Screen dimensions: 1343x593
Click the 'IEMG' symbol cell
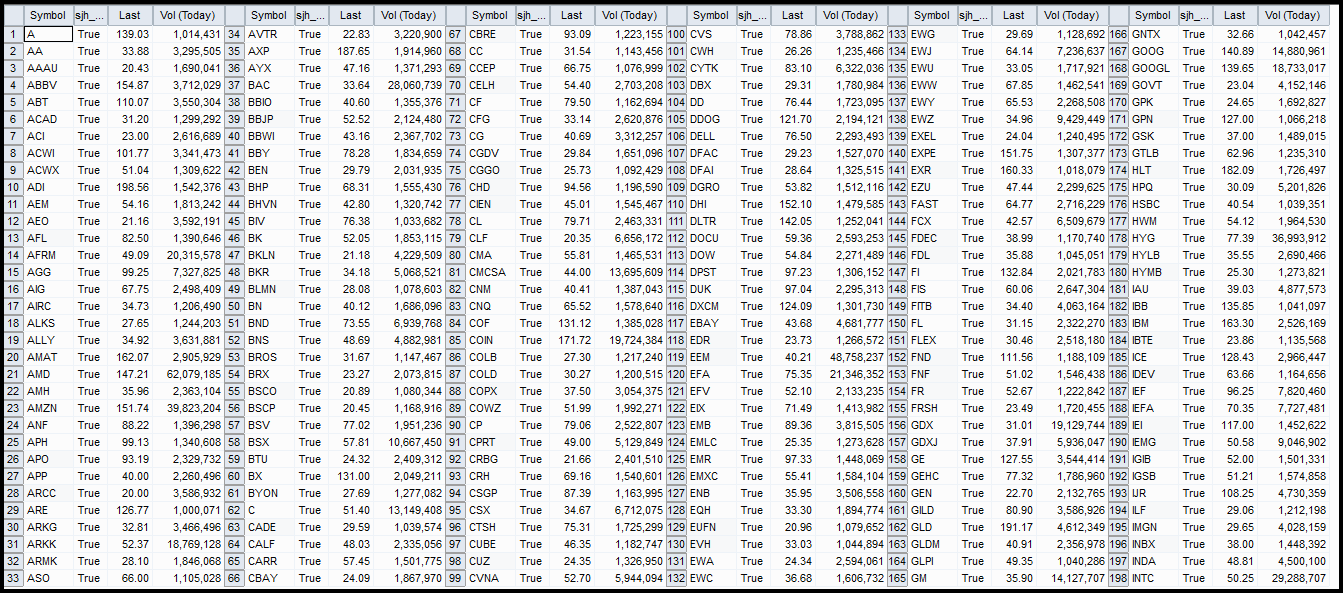click(x=1153, y=442)
